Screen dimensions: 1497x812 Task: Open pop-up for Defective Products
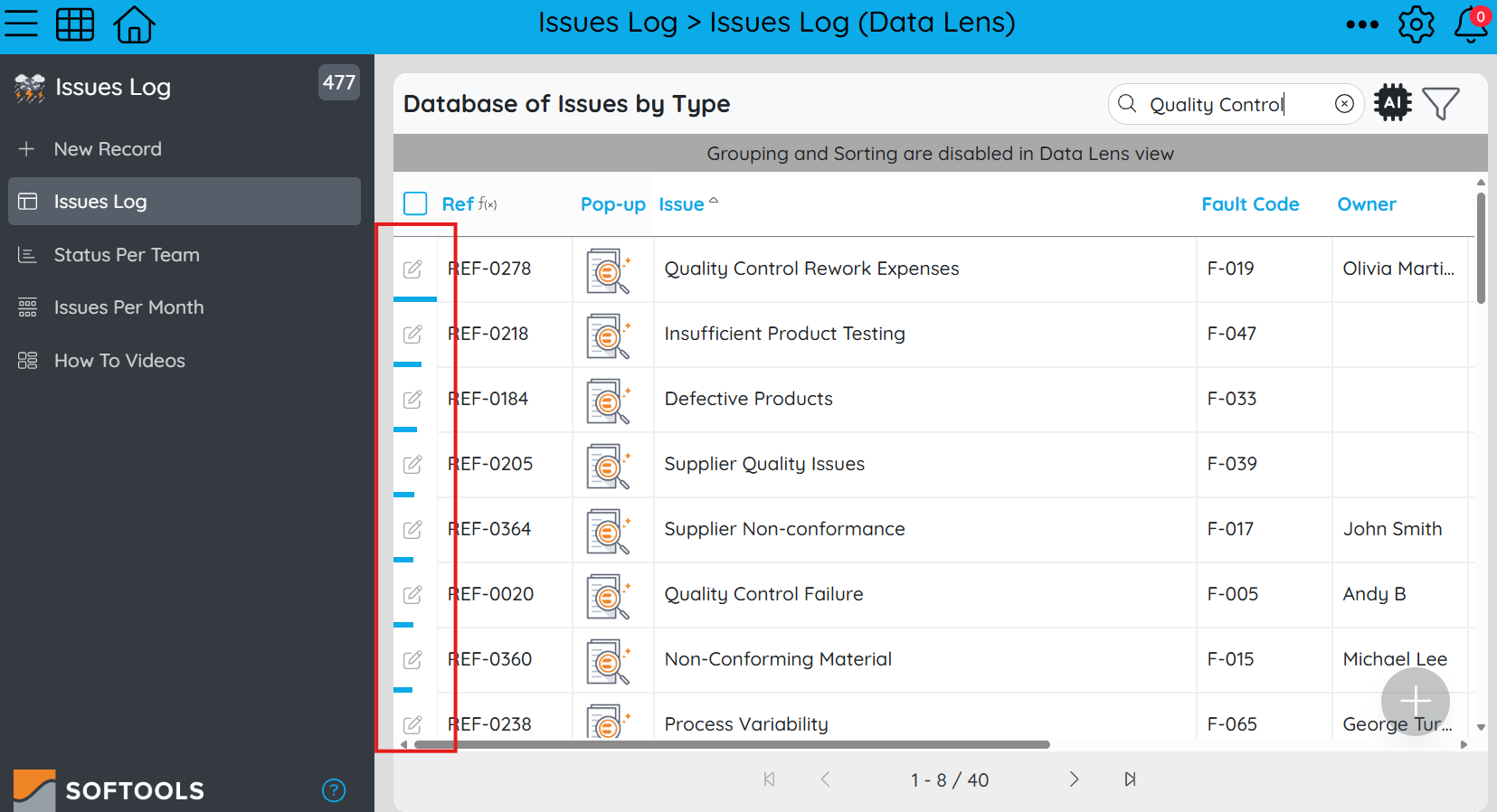[x=608, y=401]
